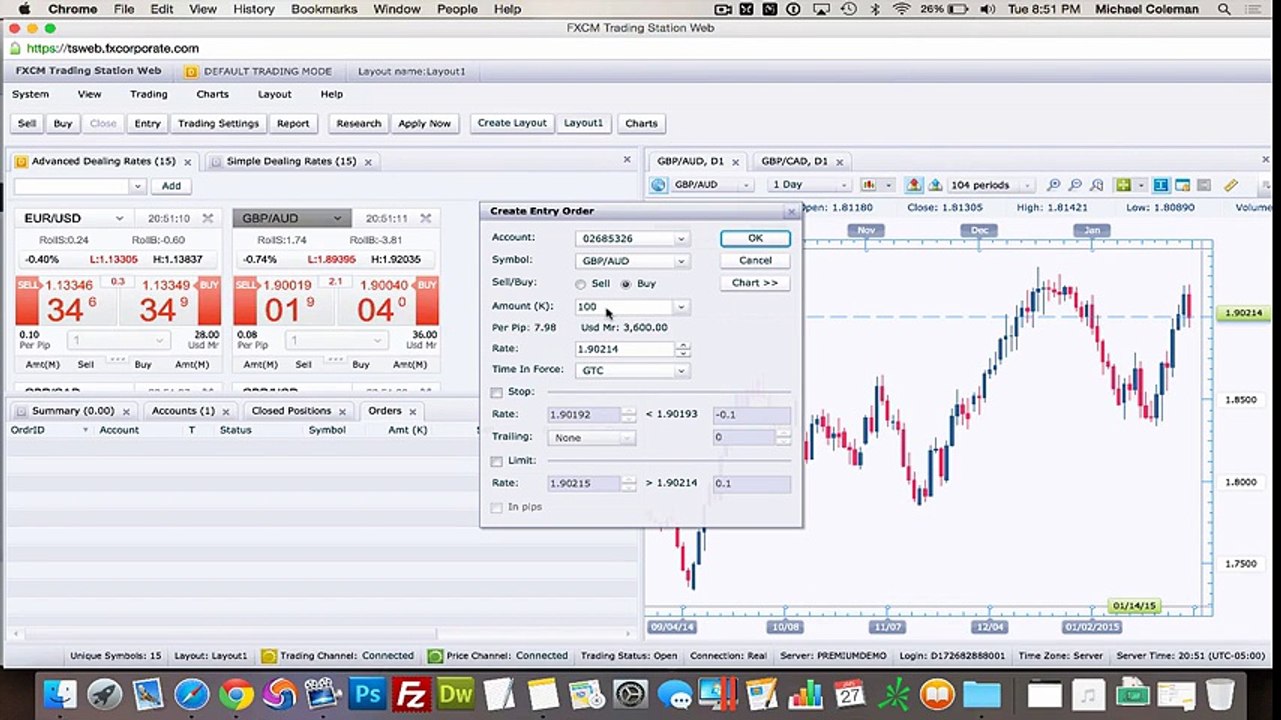The image size is (1281, 720).
Task: Open the Accounts (1) tab
Action: click(183, 411)
